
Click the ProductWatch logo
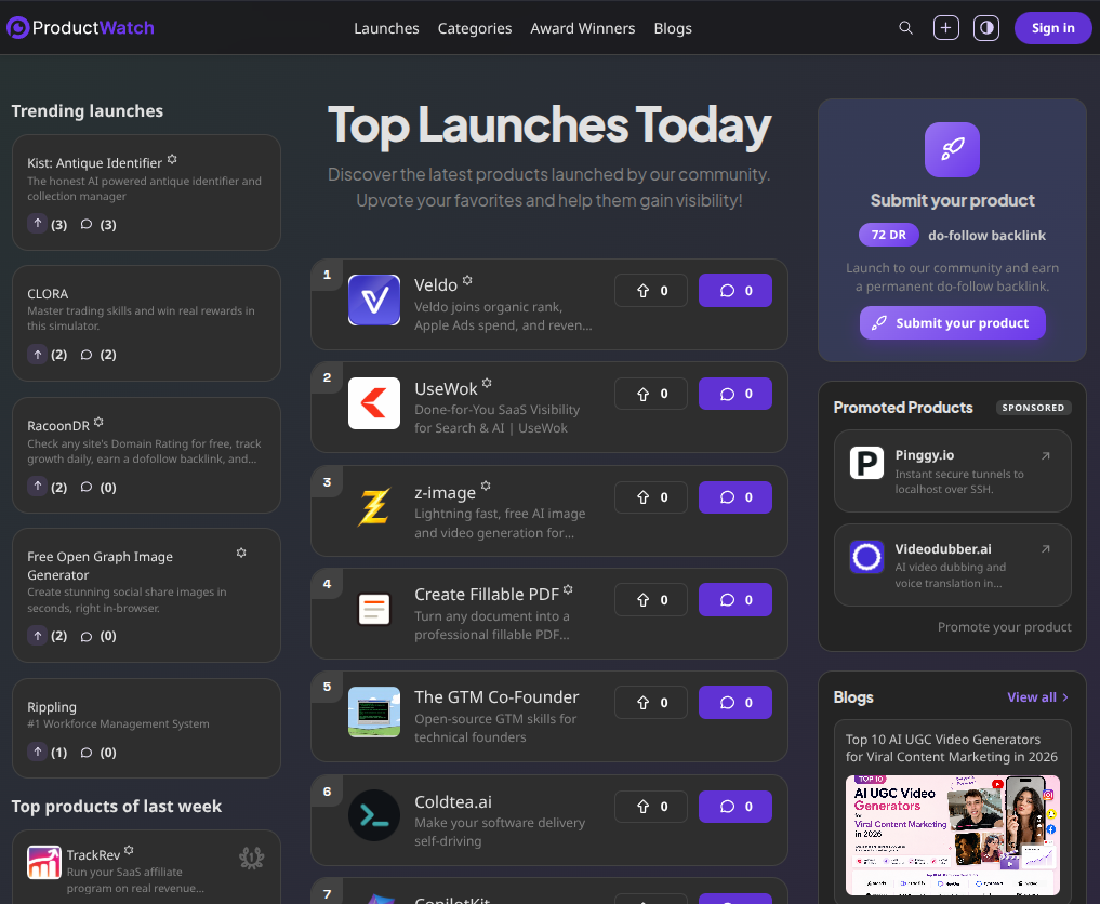coord(81,28)
